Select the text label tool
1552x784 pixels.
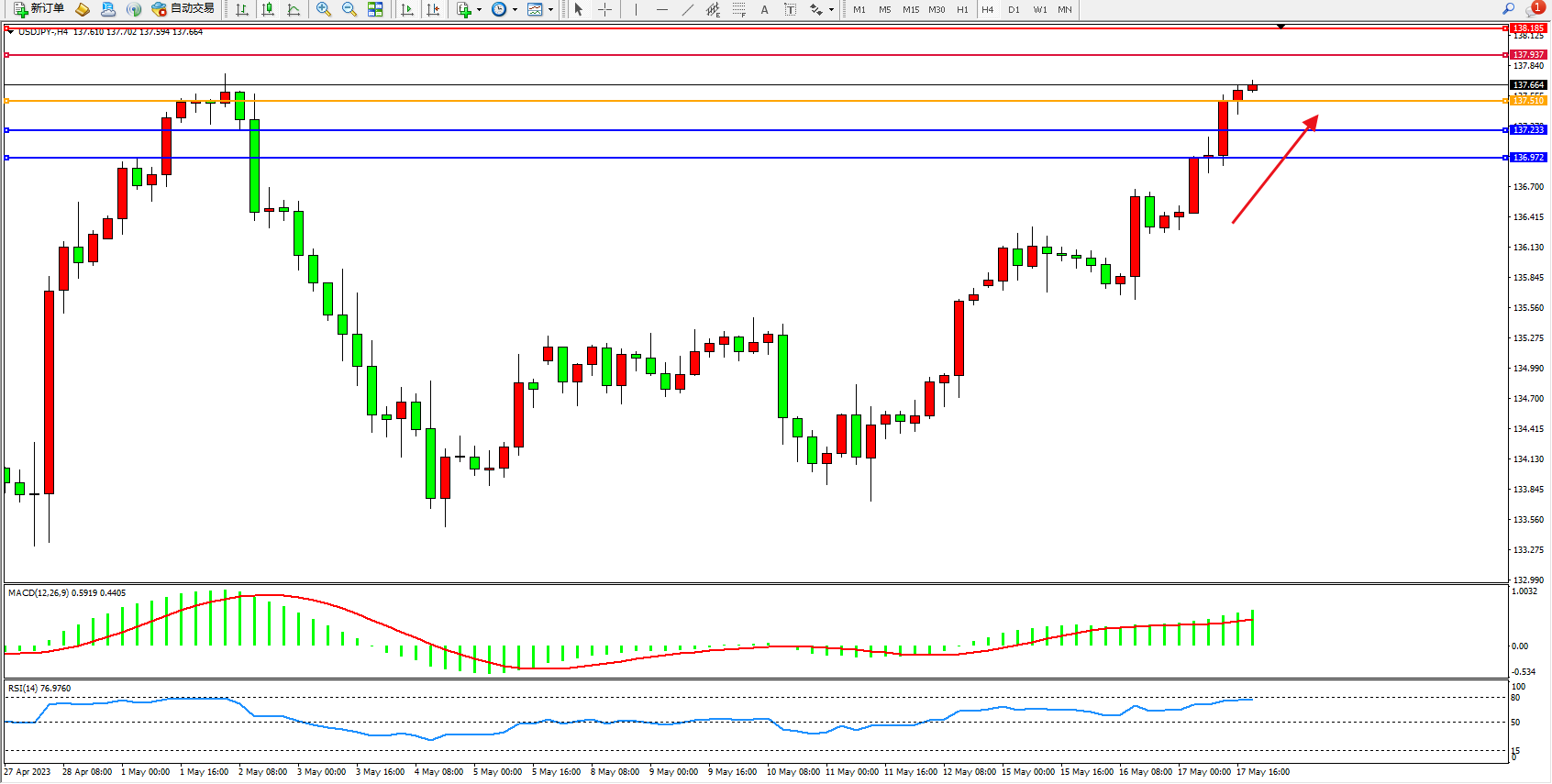(791, 9)
